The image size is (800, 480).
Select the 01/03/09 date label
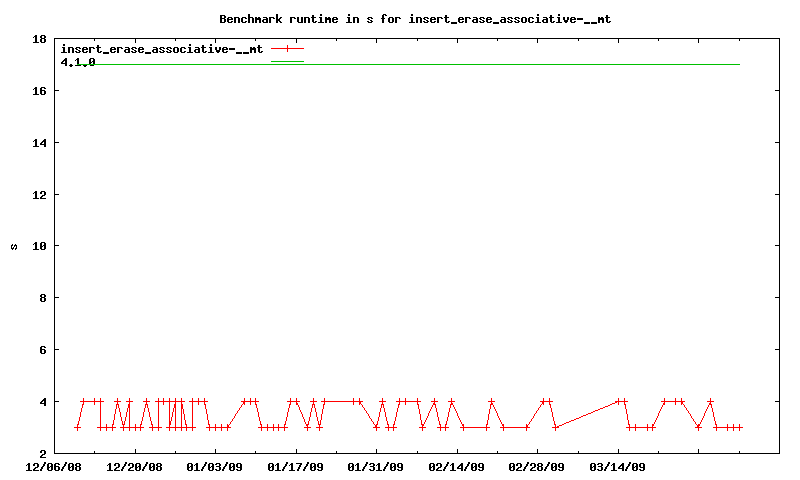[x=214, y=466]
